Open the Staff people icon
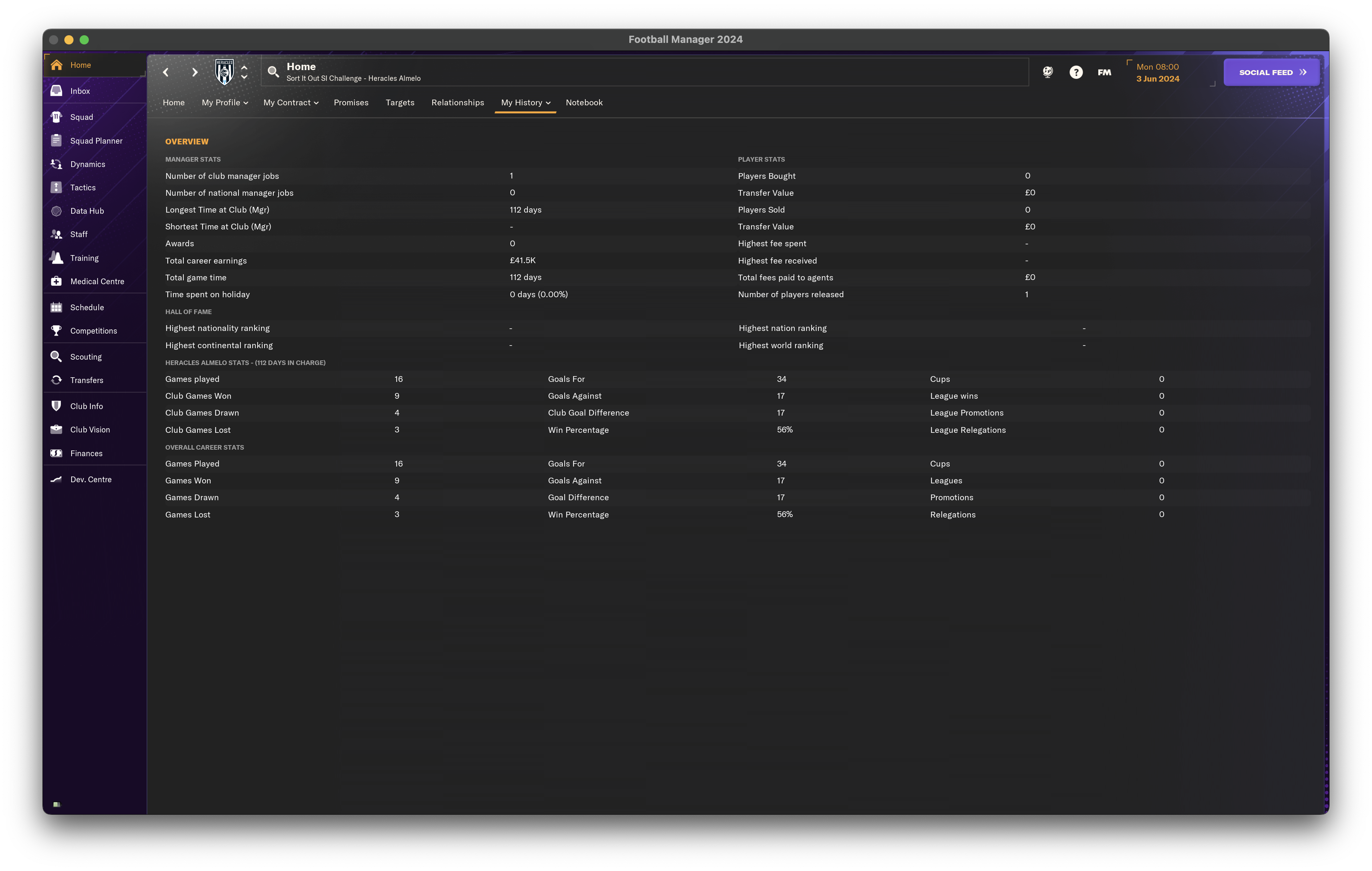Image resolution: width=1372 pixels, height=871 pixels. click(x=56, y=234)
